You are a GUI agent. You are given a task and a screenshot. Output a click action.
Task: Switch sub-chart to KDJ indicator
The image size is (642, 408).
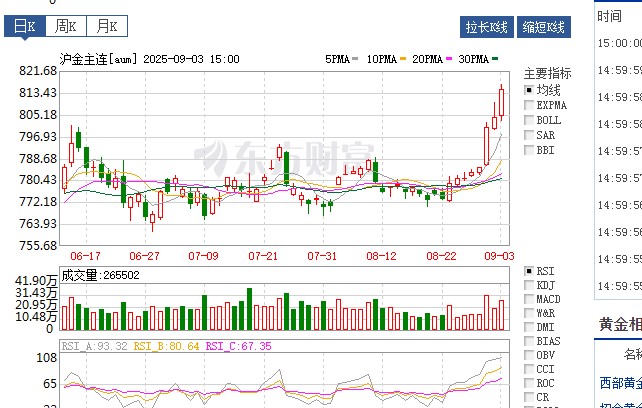click(529, 285)
